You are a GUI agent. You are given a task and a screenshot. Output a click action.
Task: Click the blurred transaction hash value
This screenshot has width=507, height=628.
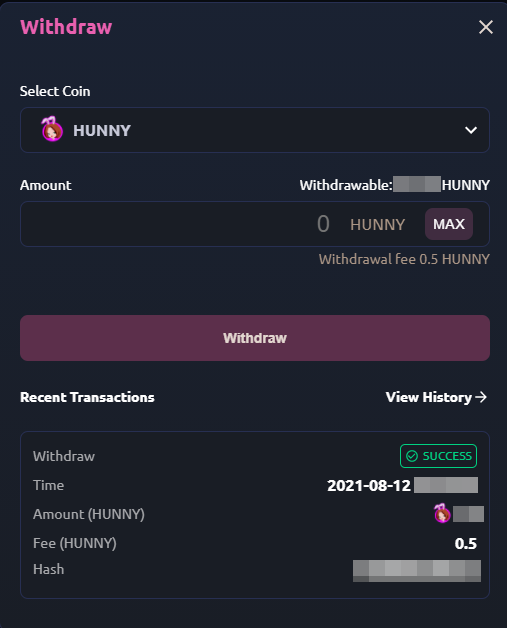click(x=416, y=571)
